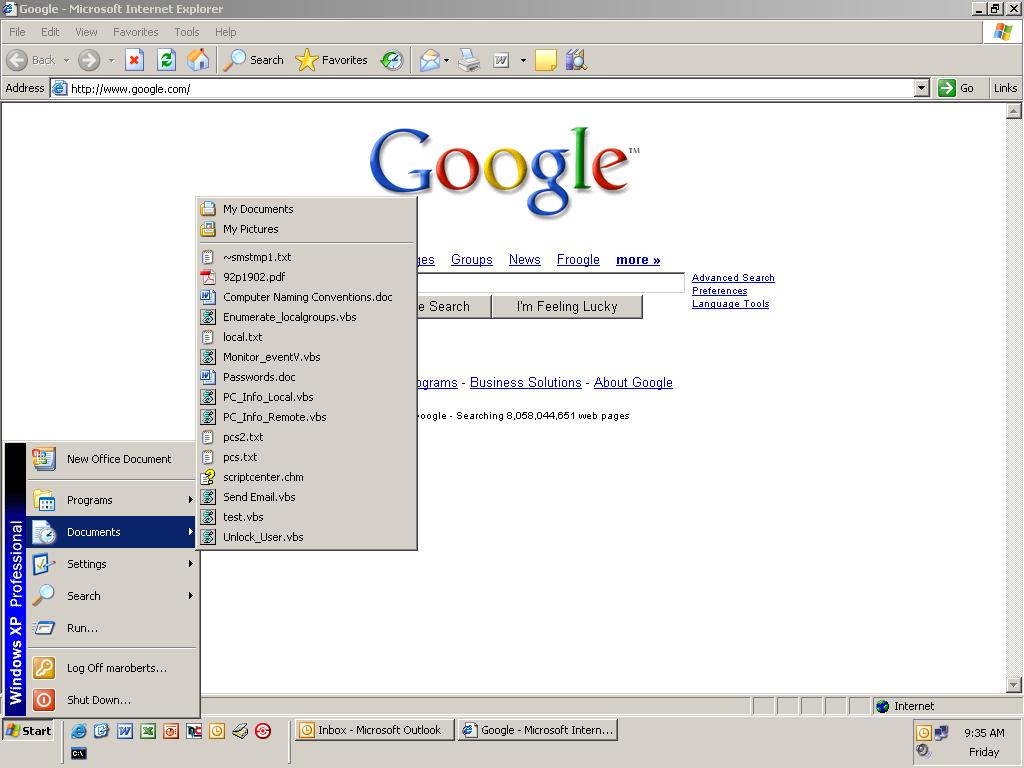Expand the Mail icon dropdown arrow
1024x768 pixels.
click(445, 60)
